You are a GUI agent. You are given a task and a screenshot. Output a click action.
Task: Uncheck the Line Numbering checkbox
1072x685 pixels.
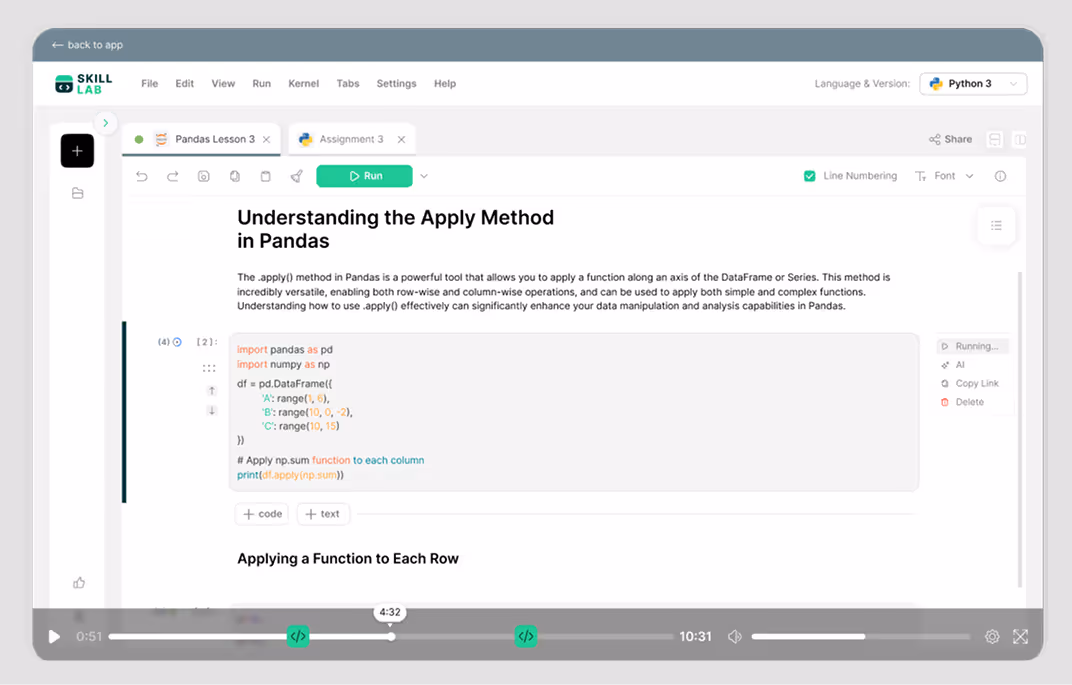click(x=810, y=176)
